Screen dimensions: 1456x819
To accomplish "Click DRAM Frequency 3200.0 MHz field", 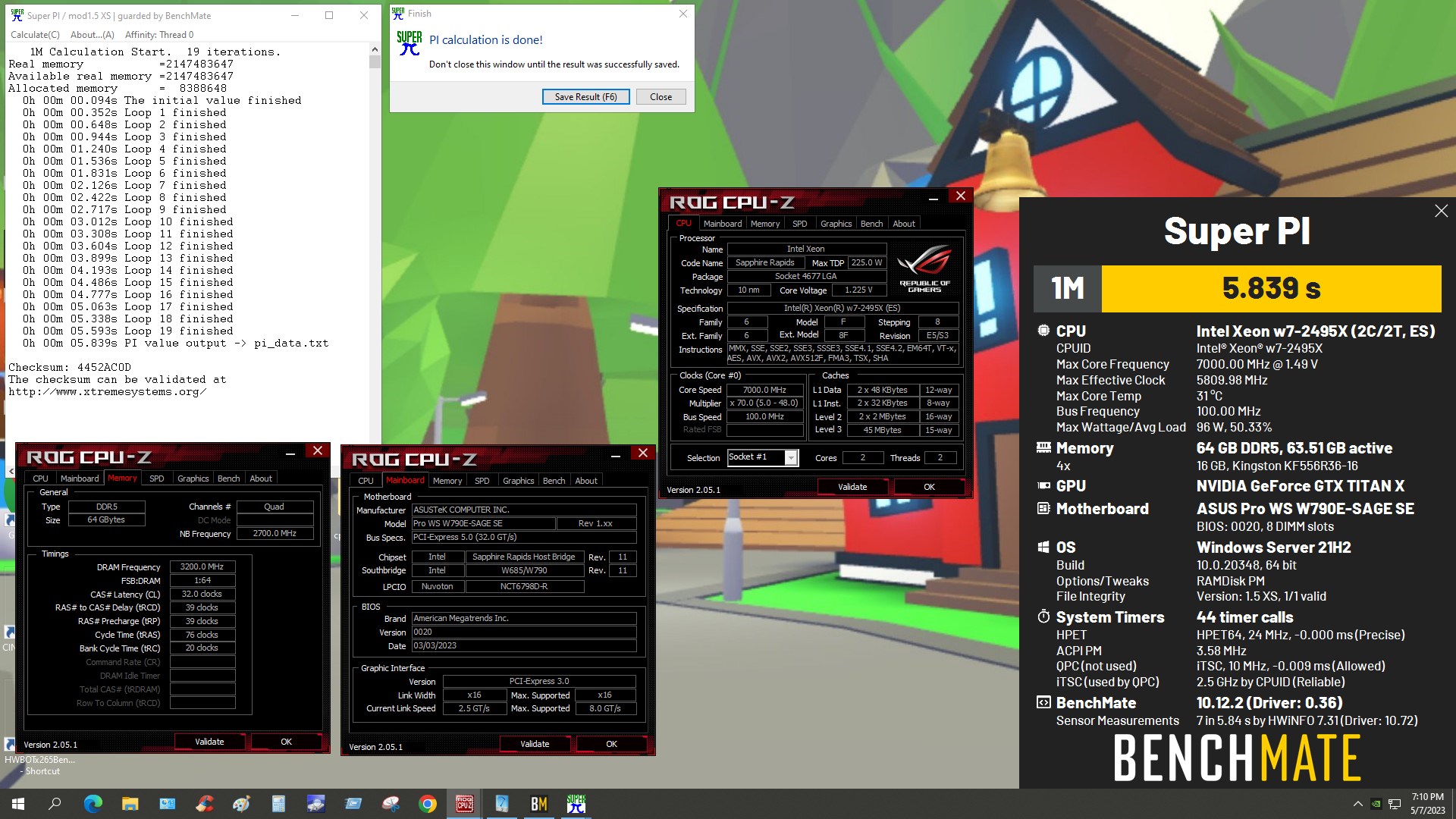I will [x=202, y=566].
